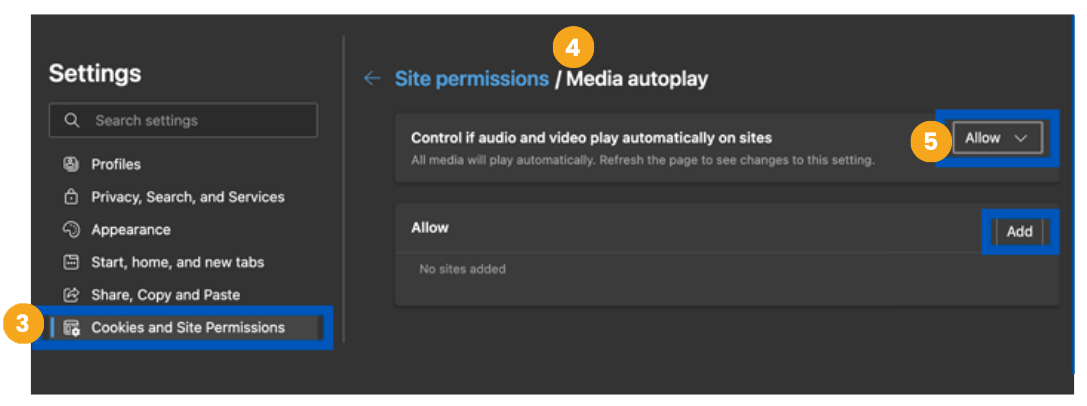The height and width of the screenshot is (406, 1087).
Task: Go back using the left arrow icon
Action: [x=372, y=79]
